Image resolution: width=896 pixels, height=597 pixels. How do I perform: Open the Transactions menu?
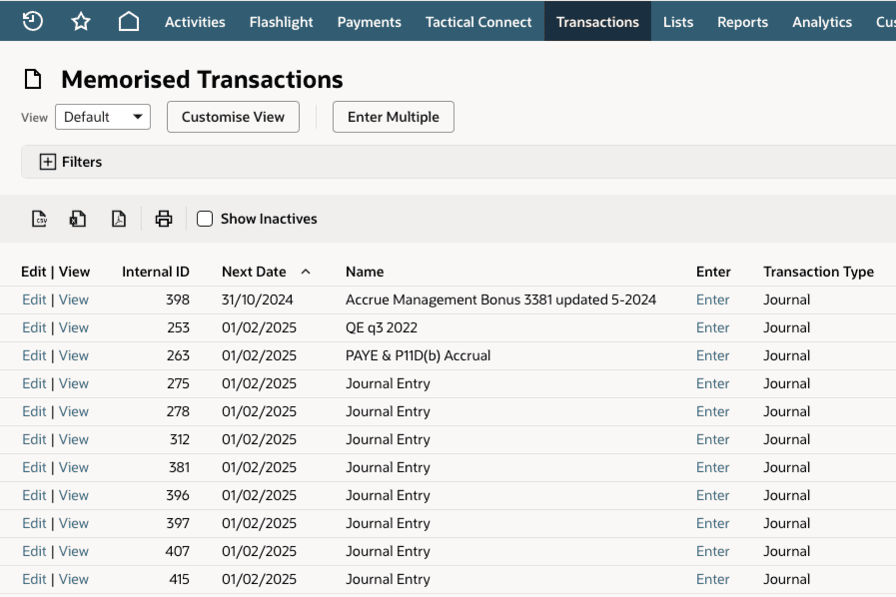coord(598,22)
